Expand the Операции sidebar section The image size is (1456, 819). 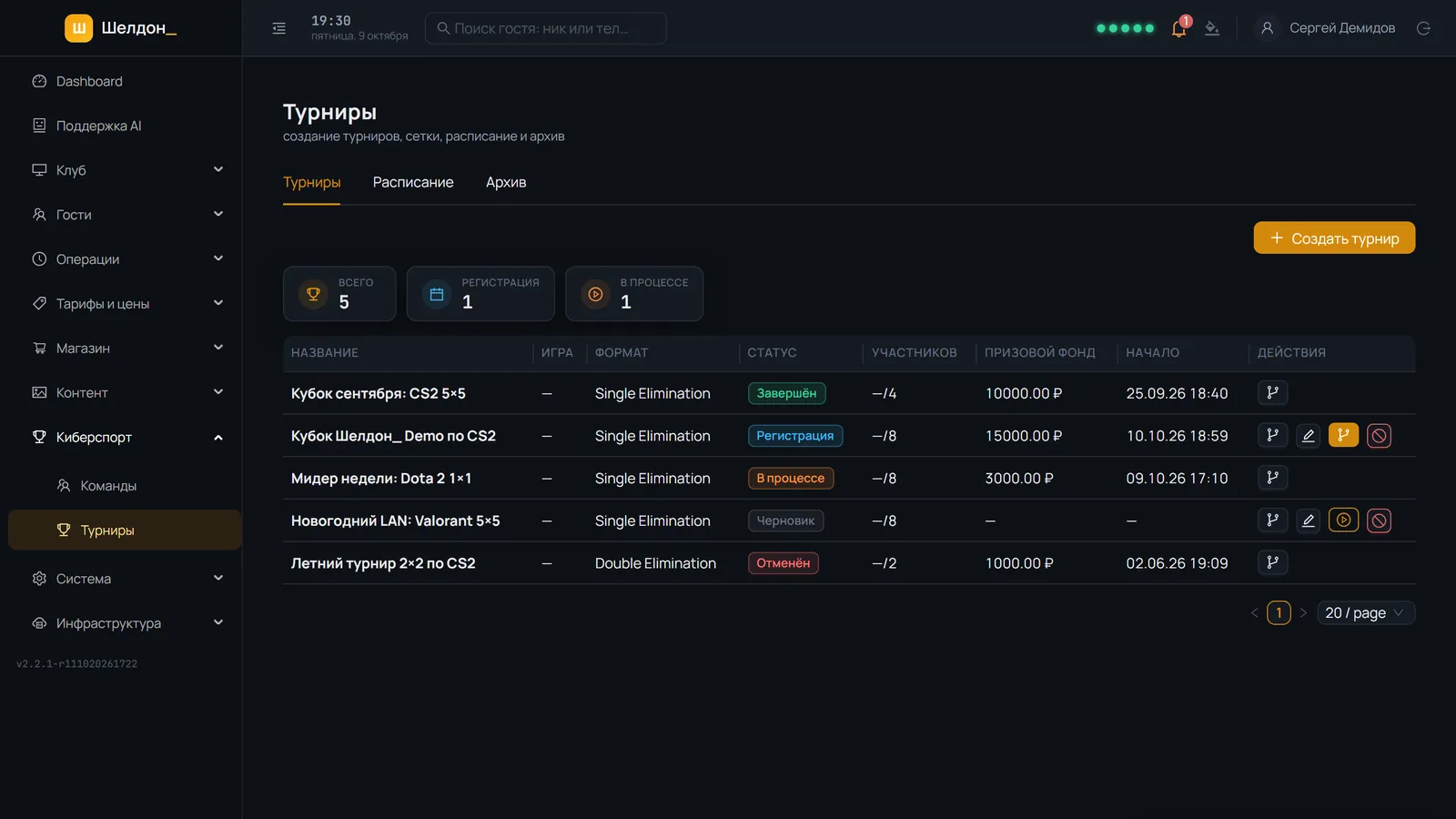click(125, 259)
